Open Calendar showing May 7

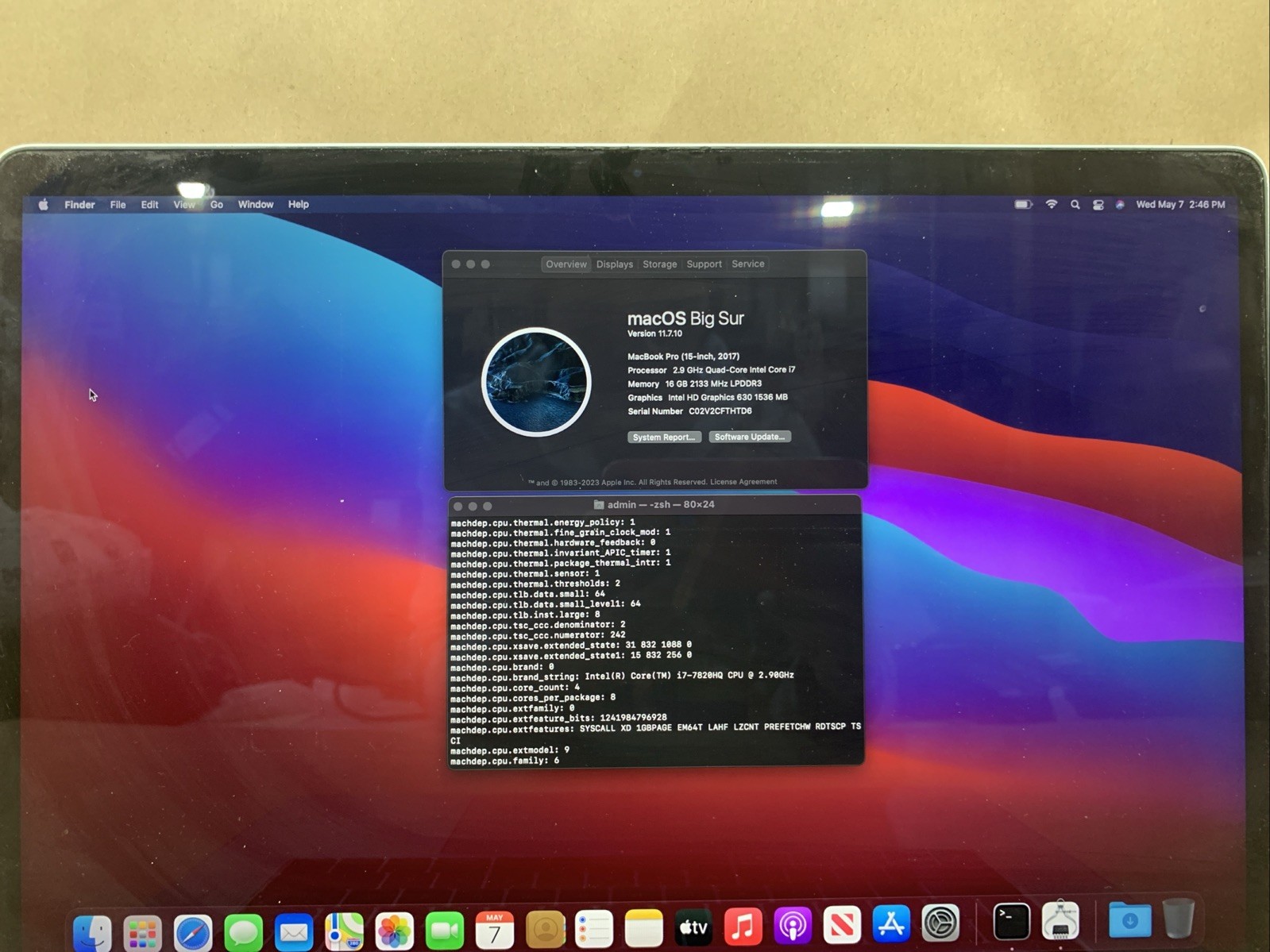click(494, 929)
